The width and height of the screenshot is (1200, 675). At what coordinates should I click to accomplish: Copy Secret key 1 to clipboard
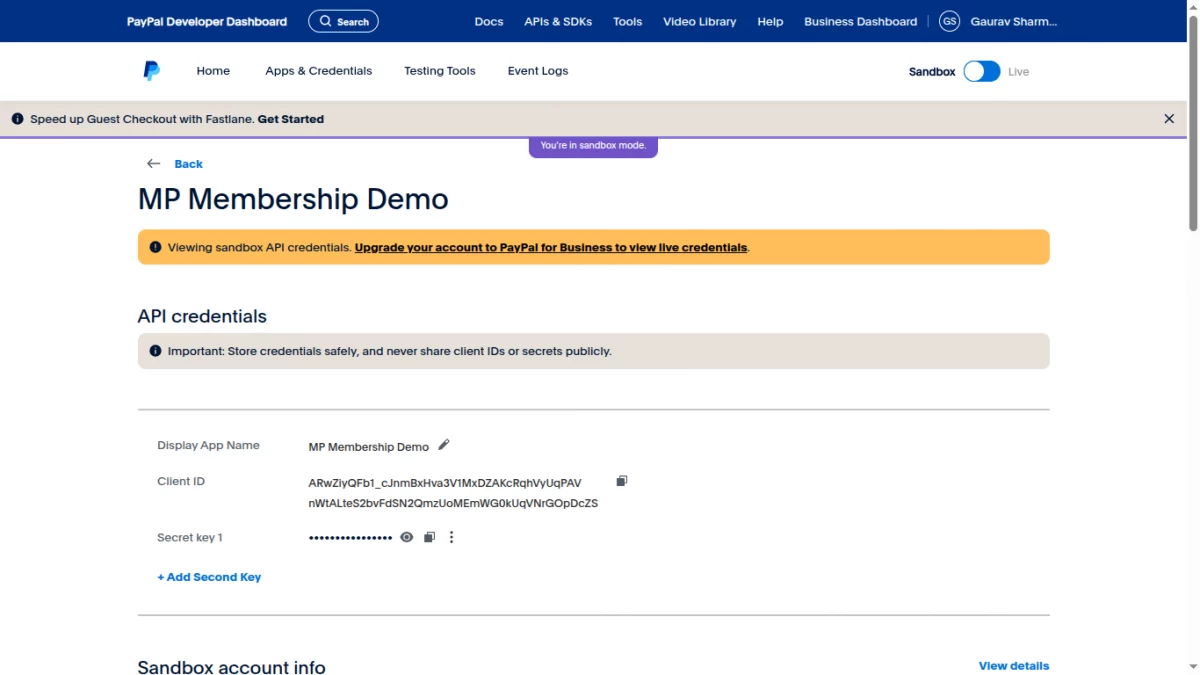tap(429, 537)
